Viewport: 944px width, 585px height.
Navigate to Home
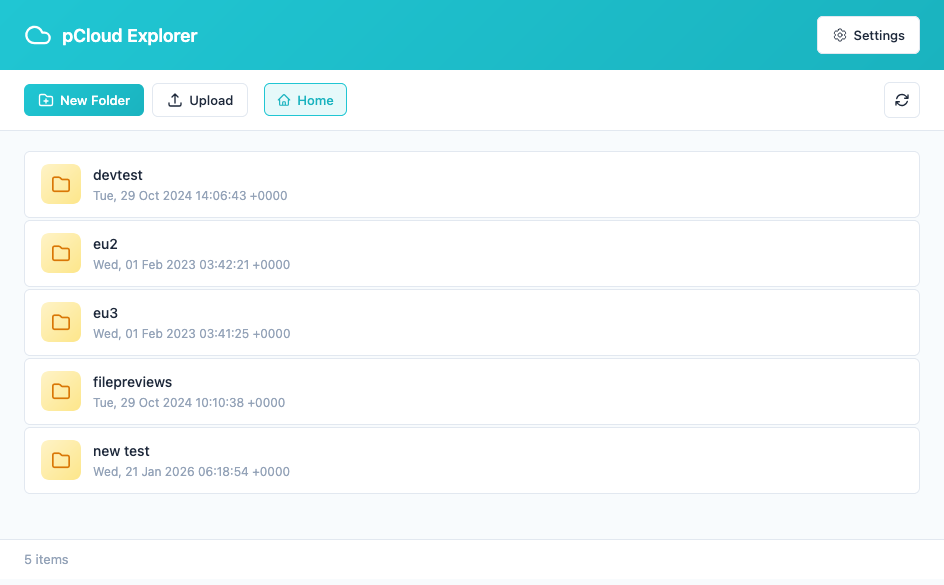coord(305,100)
